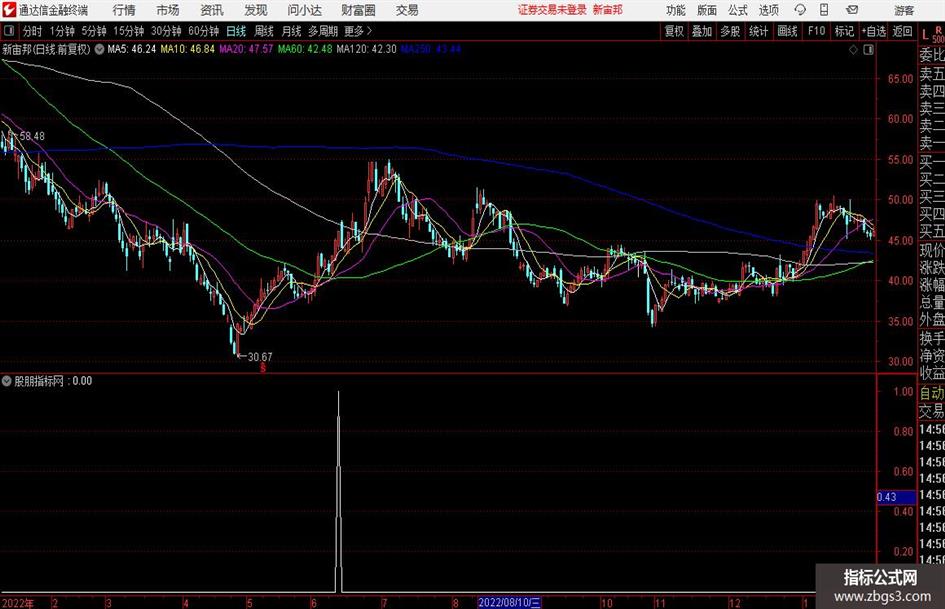Image resolution: width=945 pixels, height=609 pixels.
Task: Select the 月线 monthly period
Action: pyautogui.click(x=291, y=31)
